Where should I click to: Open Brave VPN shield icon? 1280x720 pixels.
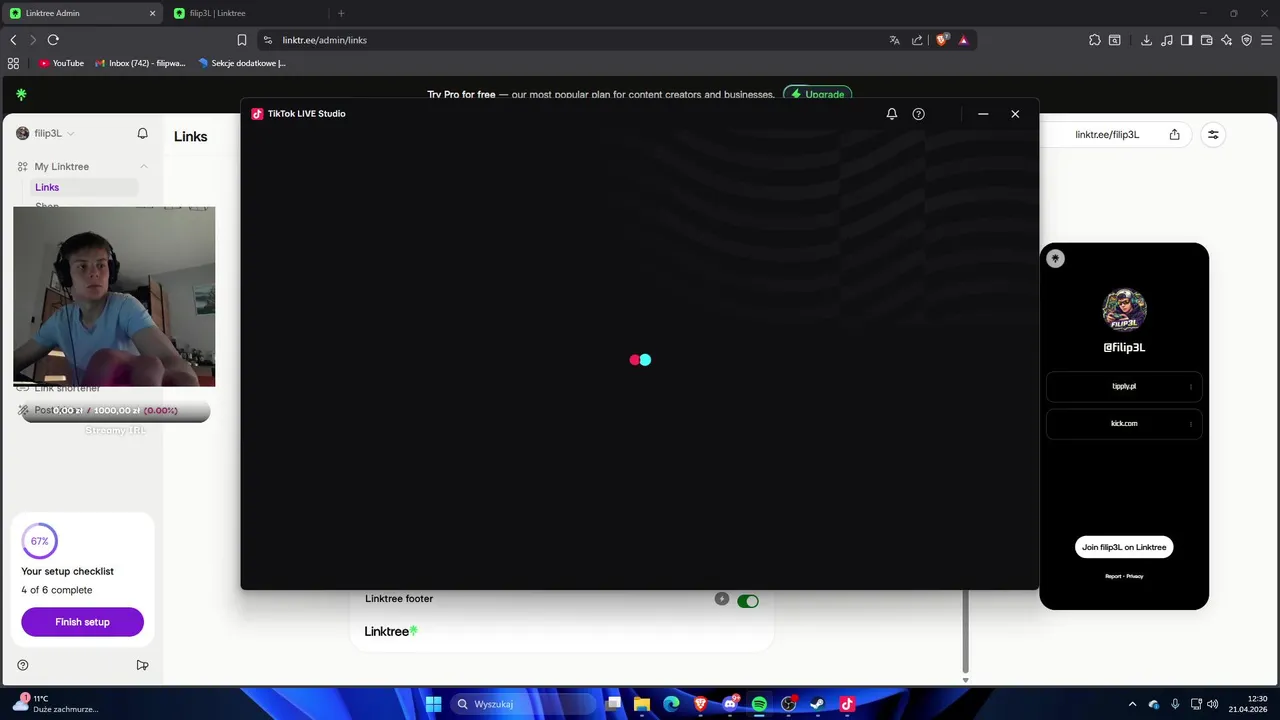(x=1246, y=40)
